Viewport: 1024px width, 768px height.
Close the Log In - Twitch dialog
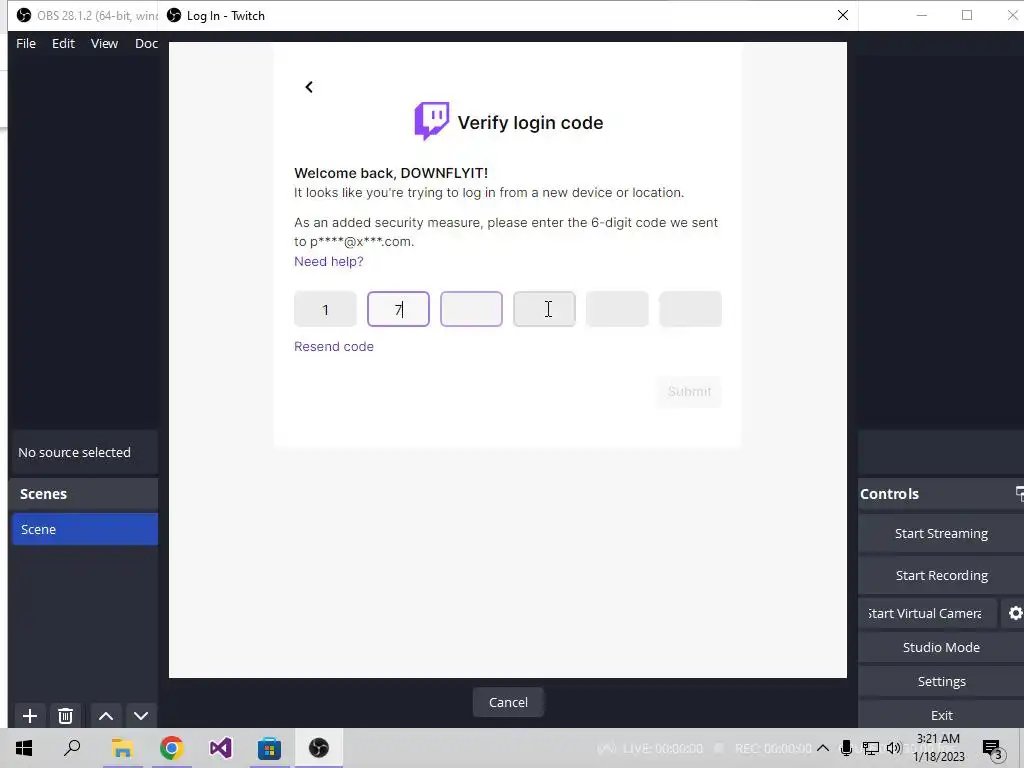[x=843, y=15]
